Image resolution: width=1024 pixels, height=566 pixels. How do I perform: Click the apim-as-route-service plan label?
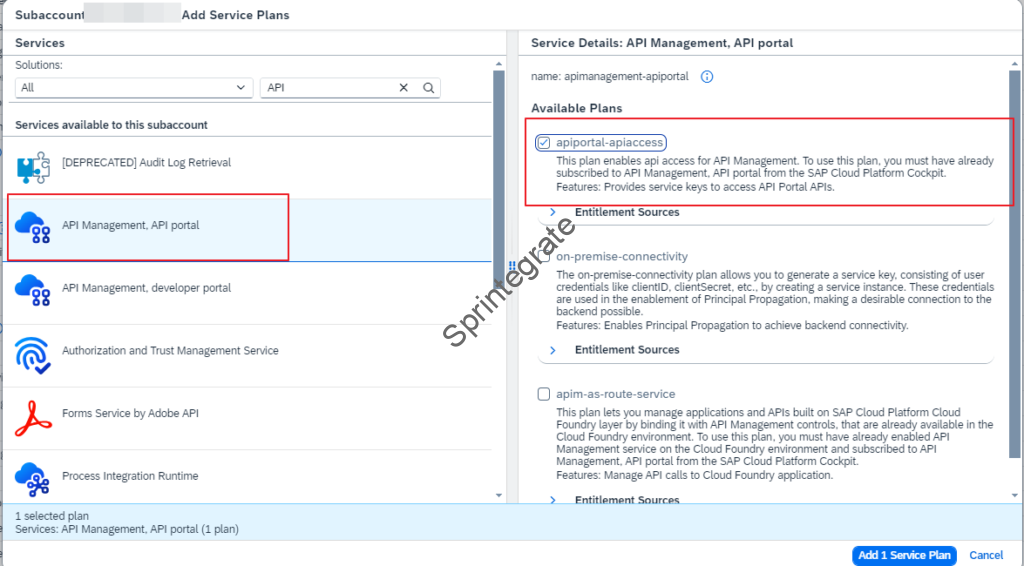point(615,394)
